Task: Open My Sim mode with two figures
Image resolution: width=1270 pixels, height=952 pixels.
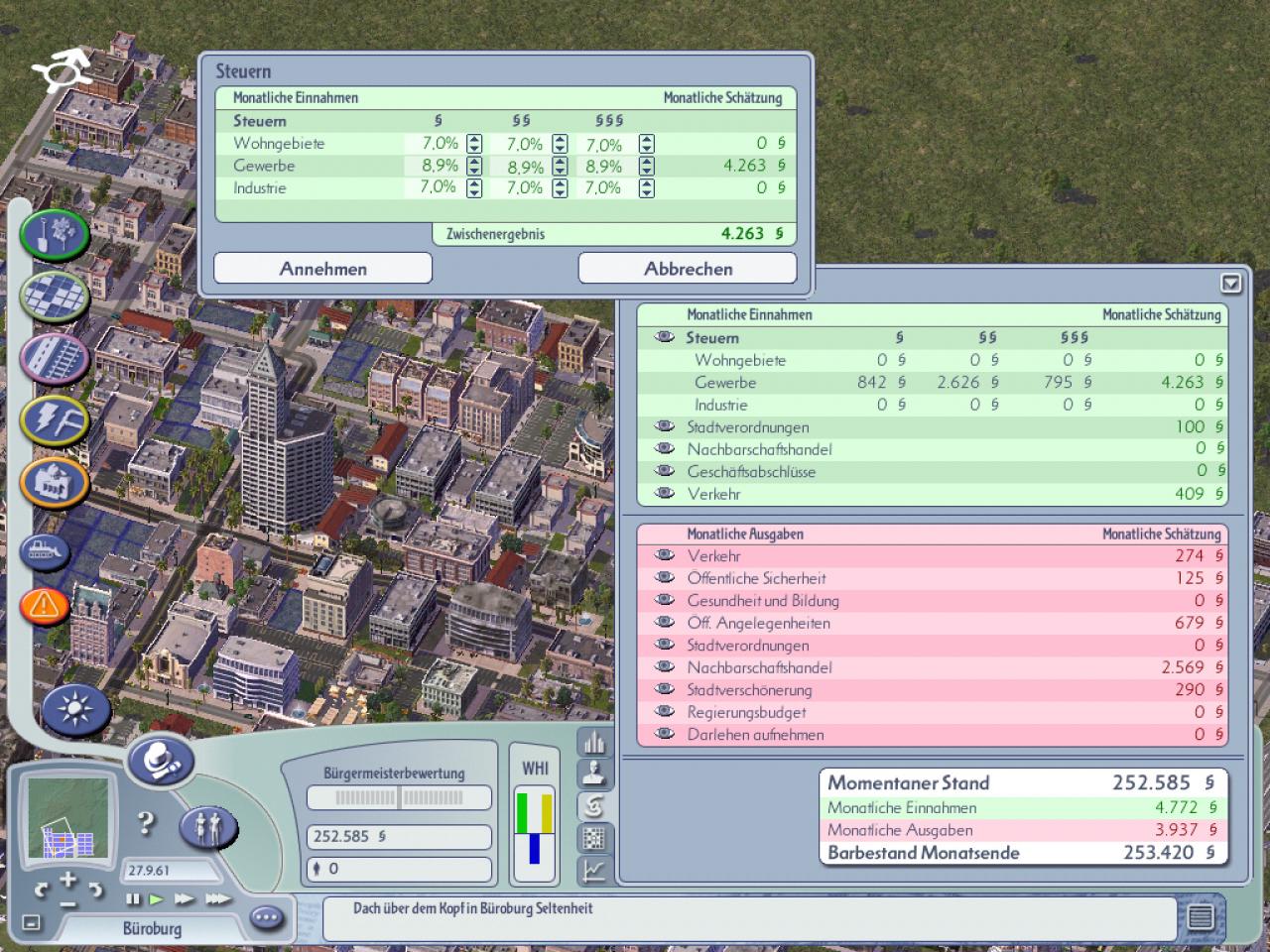Action: 208,827
